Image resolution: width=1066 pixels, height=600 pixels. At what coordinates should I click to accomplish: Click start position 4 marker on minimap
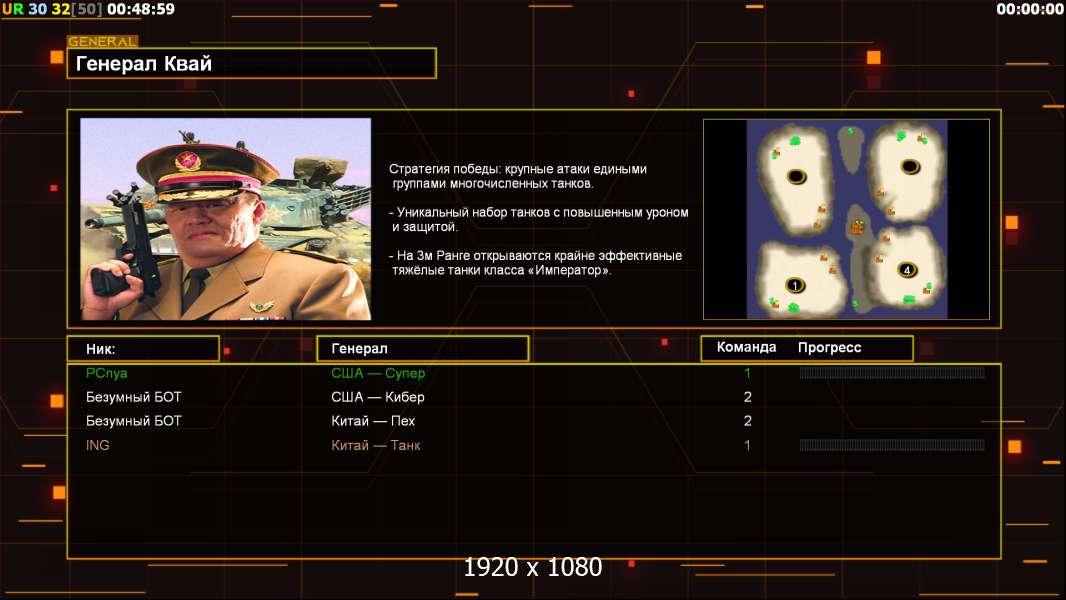click(906, 270)
